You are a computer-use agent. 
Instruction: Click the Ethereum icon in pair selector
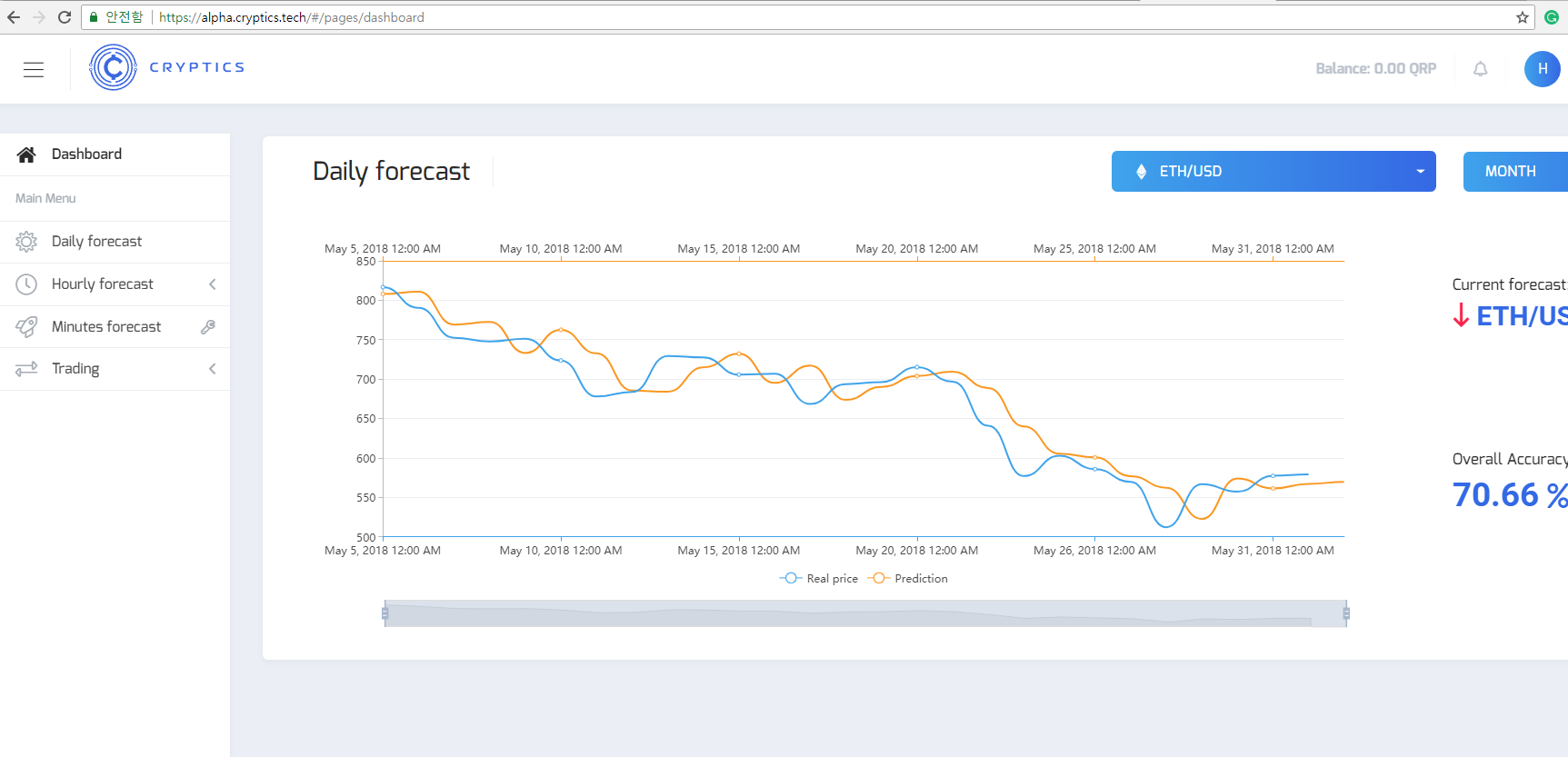point(1142,172)
